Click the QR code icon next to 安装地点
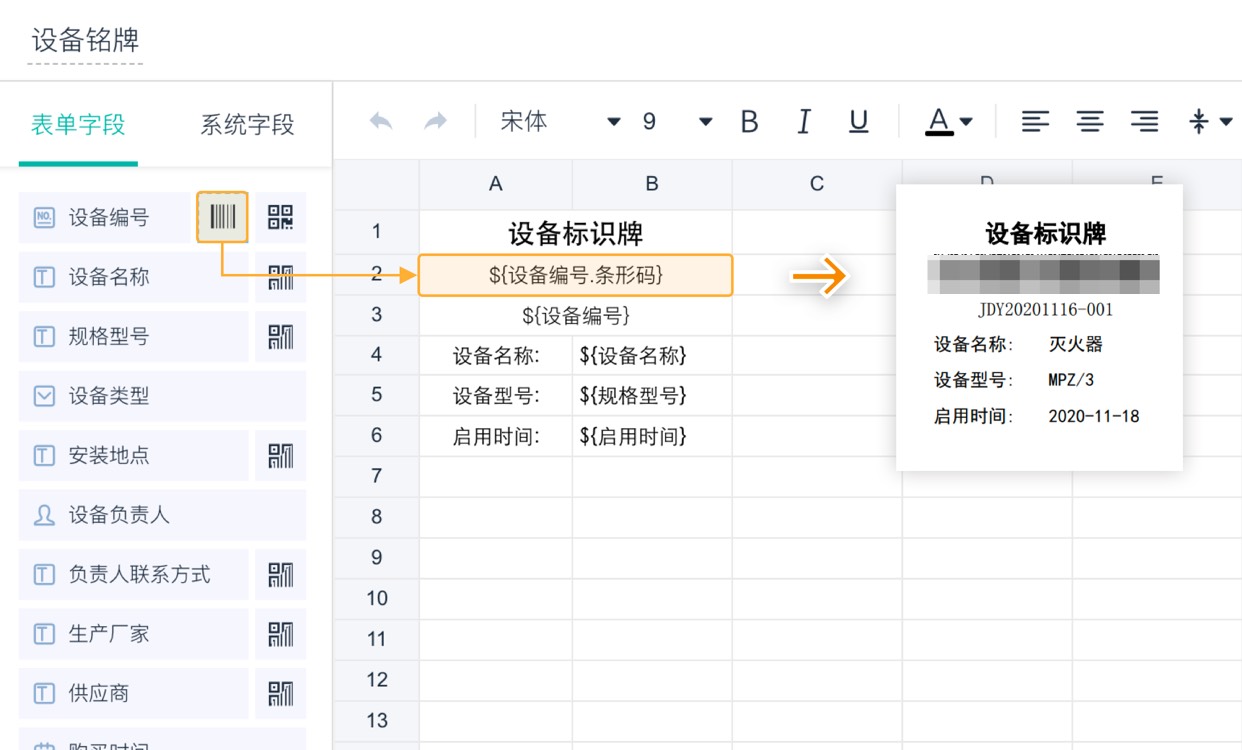The height and width of the screenshot is (750, 1242). coord(281,455)
